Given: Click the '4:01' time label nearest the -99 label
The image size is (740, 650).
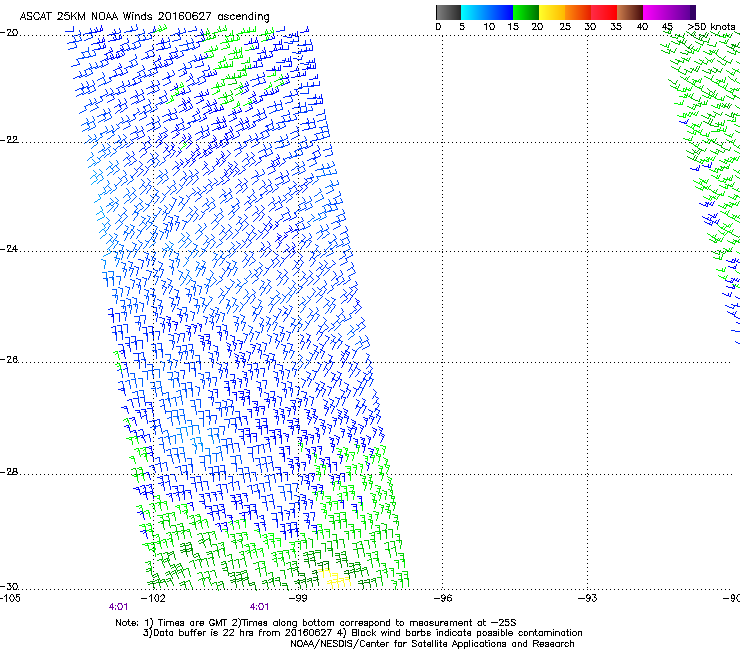Looking at the screenshot, I should click(259, 607).
